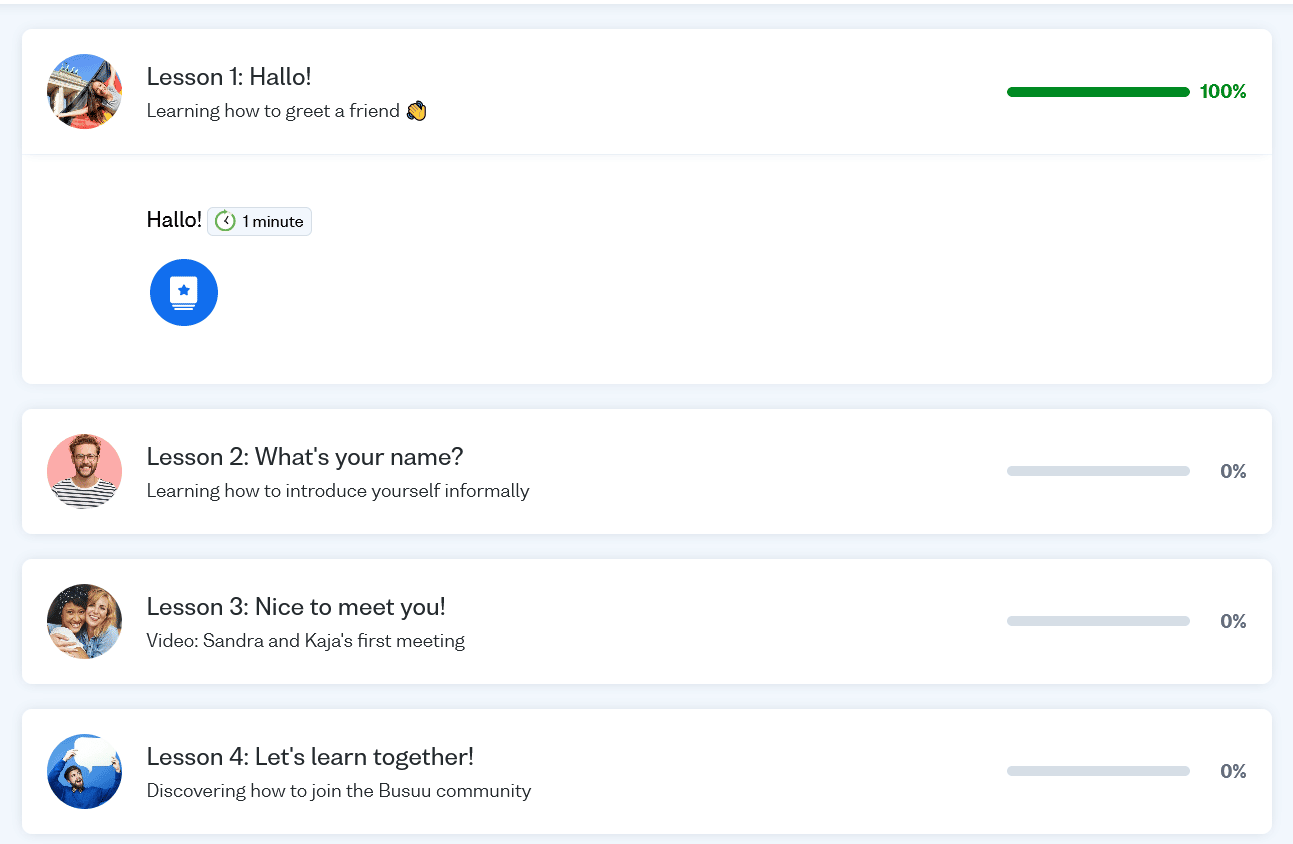Click the green timer clock icon
This screenshot has height=844, width=1293.
225,221
